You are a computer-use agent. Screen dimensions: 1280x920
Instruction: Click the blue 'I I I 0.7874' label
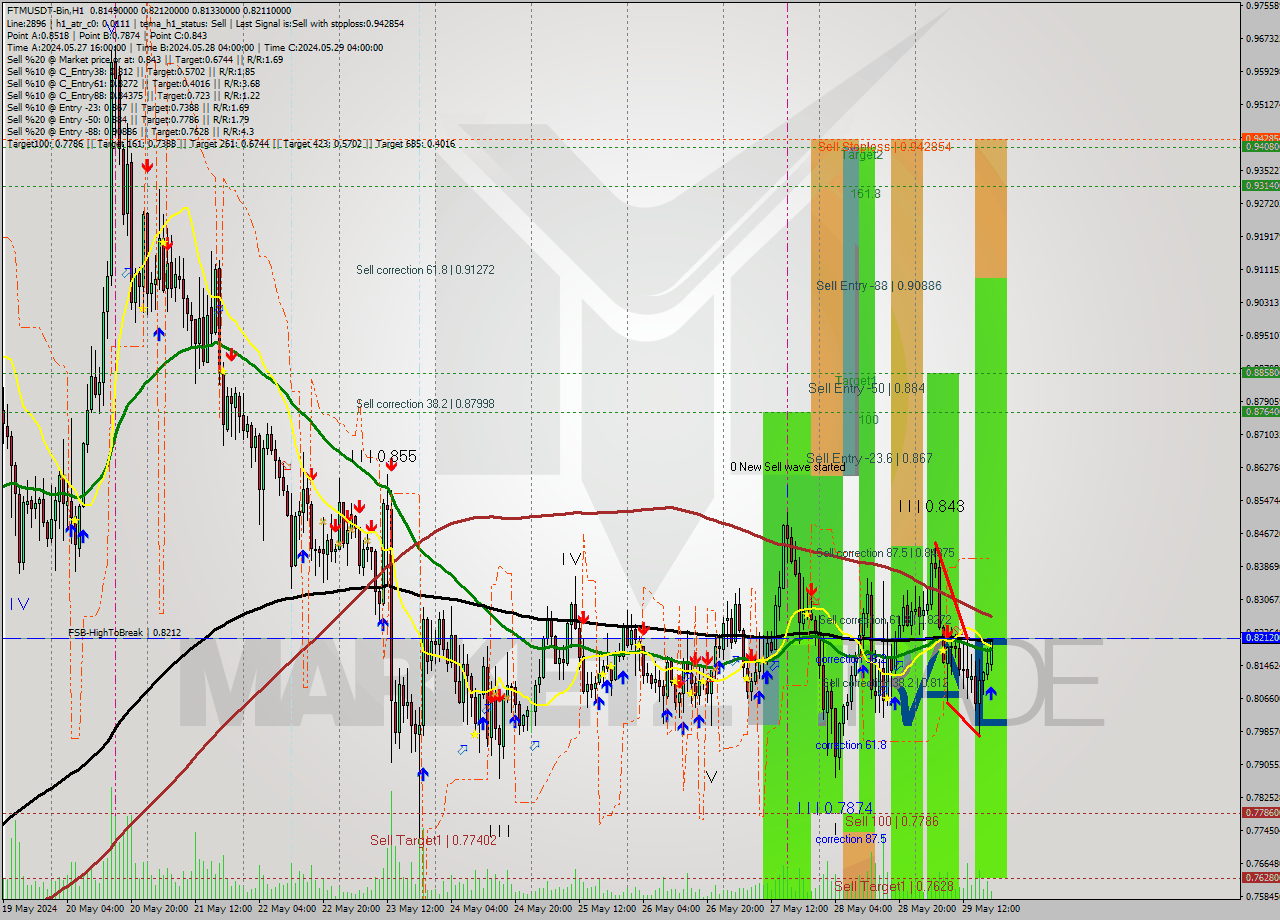836,808
